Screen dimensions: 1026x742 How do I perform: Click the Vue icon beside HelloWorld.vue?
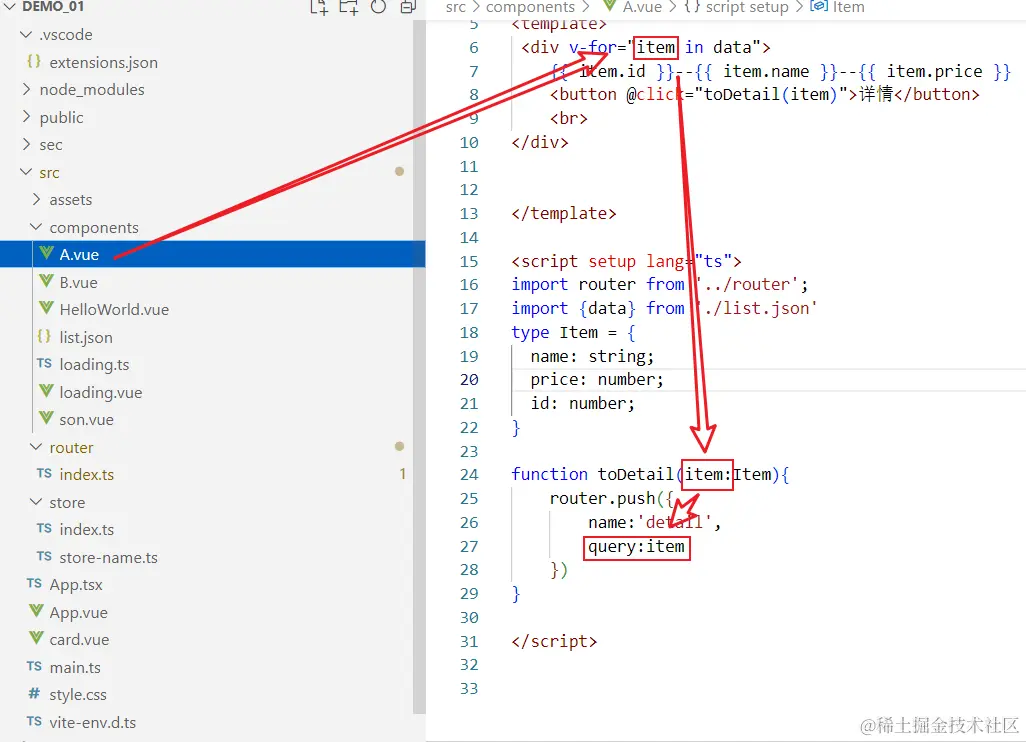coord(46,308)
